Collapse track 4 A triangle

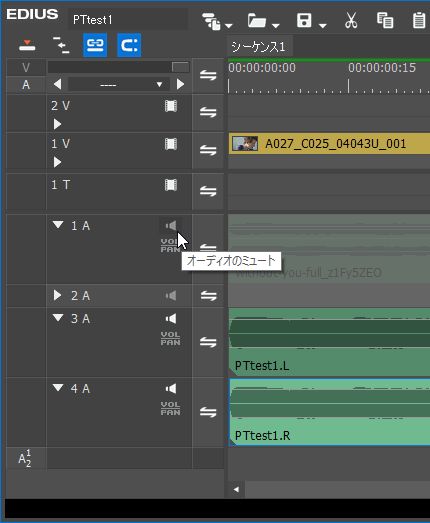58,388
